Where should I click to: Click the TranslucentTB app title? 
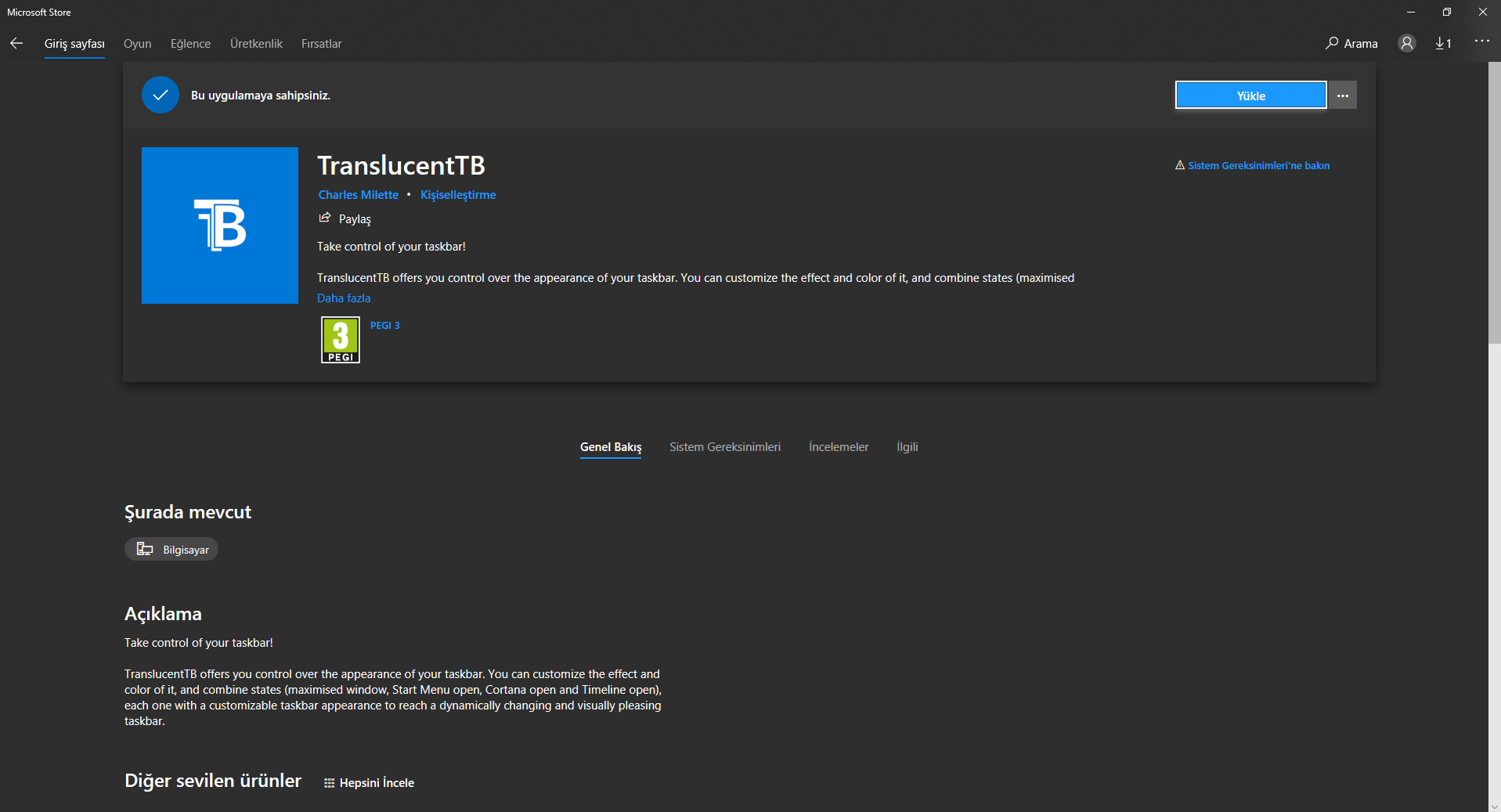pos(401,165)
